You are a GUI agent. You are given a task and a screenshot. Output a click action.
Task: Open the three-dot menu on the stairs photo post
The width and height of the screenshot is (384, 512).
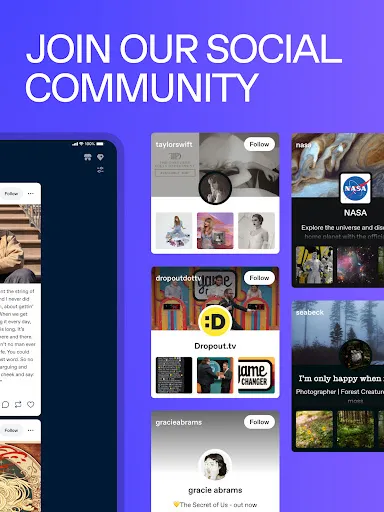pos(31,193)
